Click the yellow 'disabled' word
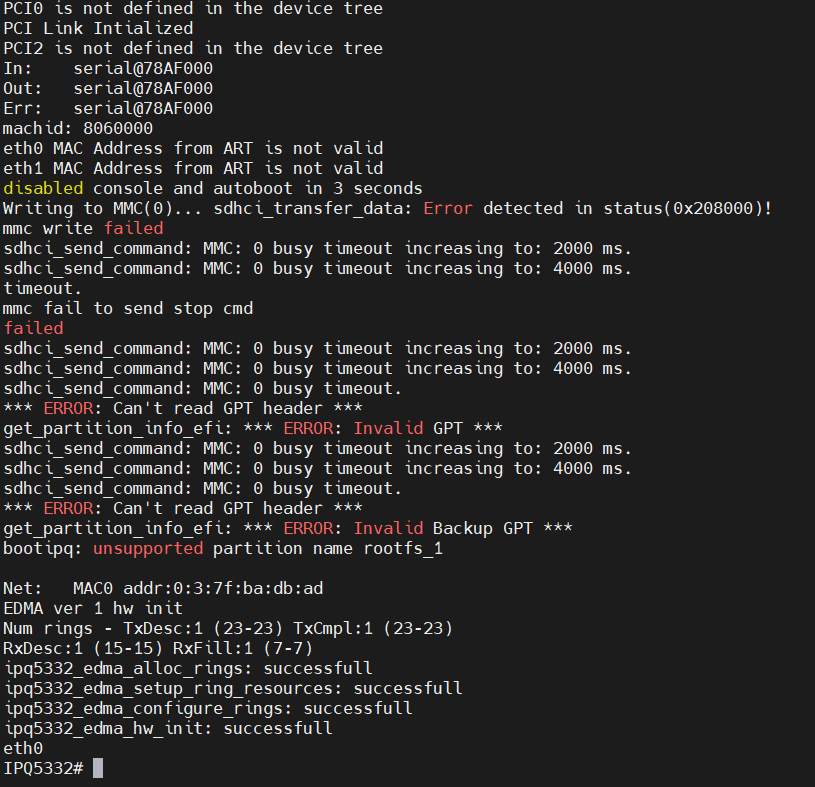The width and height of the screenshot is (815, 787). (x=43, y=188)
